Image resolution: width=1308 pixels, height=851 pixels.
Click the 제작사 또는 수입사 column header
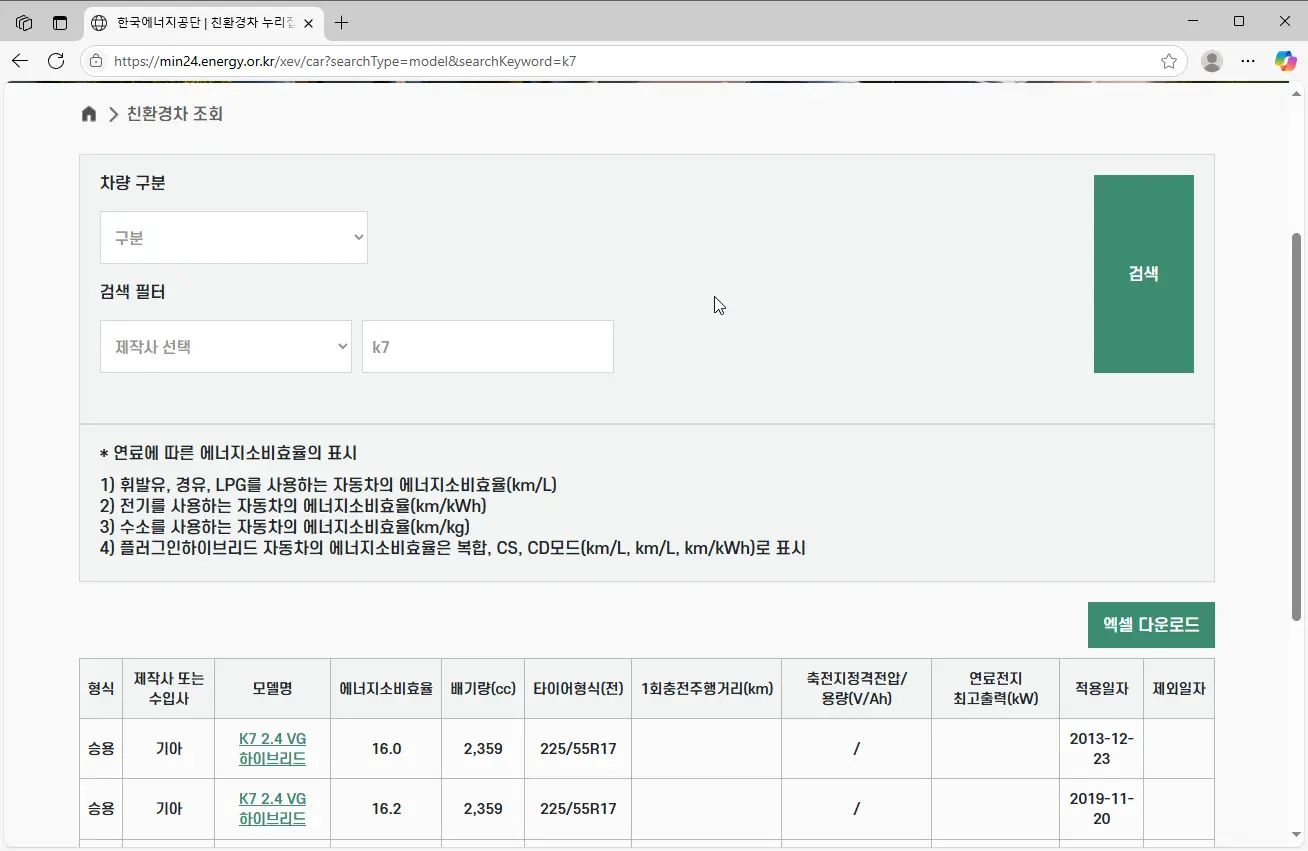[x=168, y=689]
